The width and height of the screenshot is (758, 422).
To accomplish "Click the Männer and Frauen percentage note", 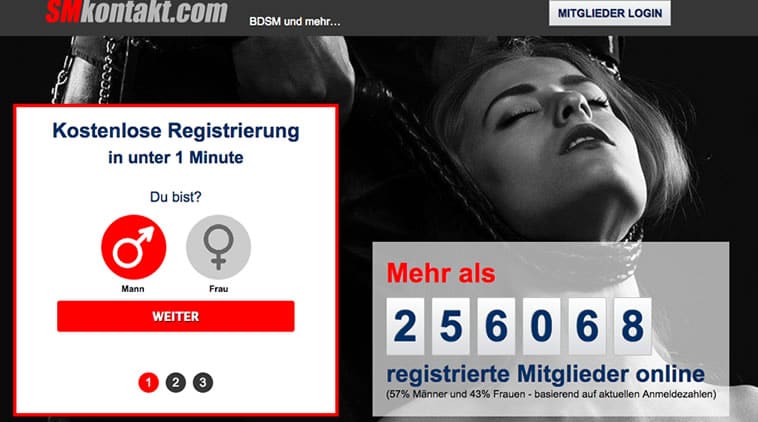I will click(551, 394).
